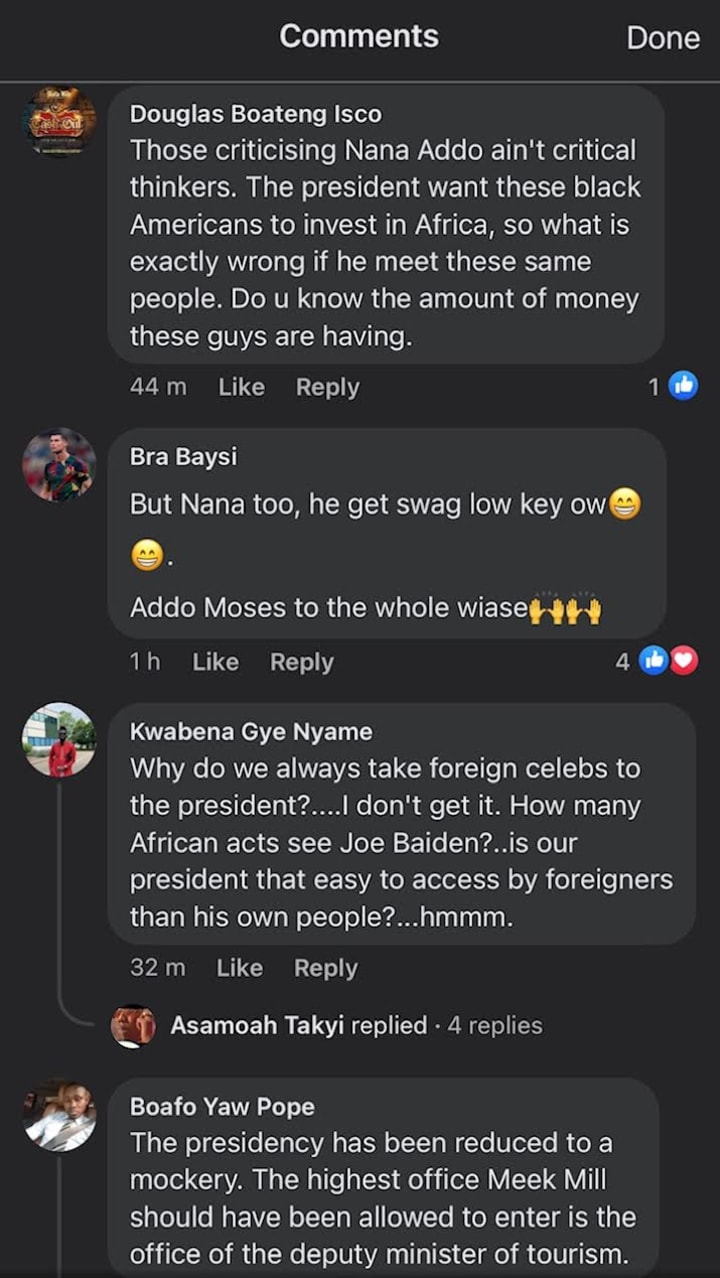Select the Boafo Yaw Pope username
The image size is (720, 1278).
[222, 1107]
